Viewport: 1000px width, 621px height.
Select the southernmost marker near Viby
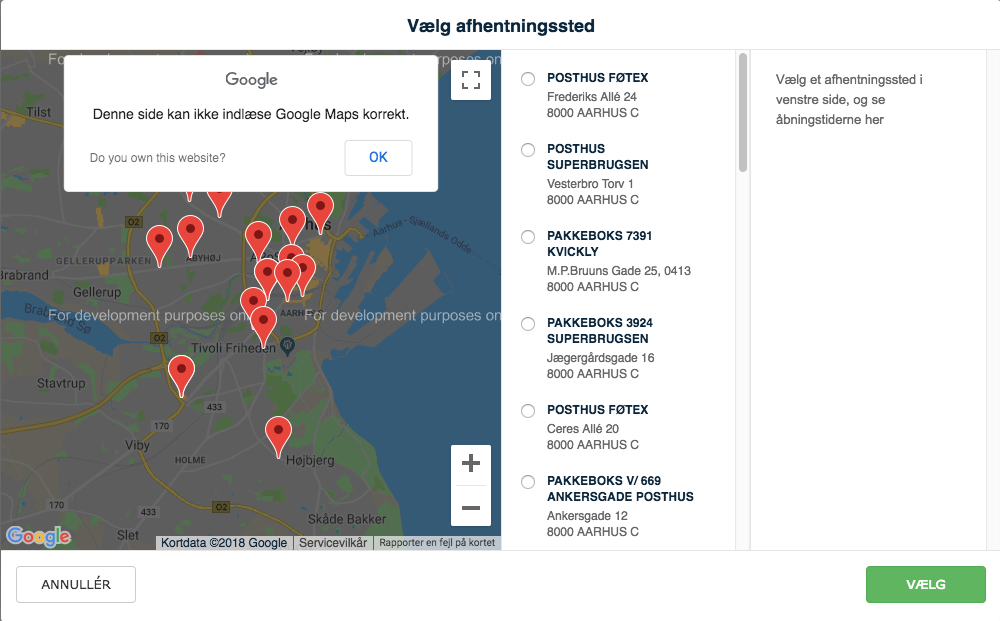coord(181,369)
